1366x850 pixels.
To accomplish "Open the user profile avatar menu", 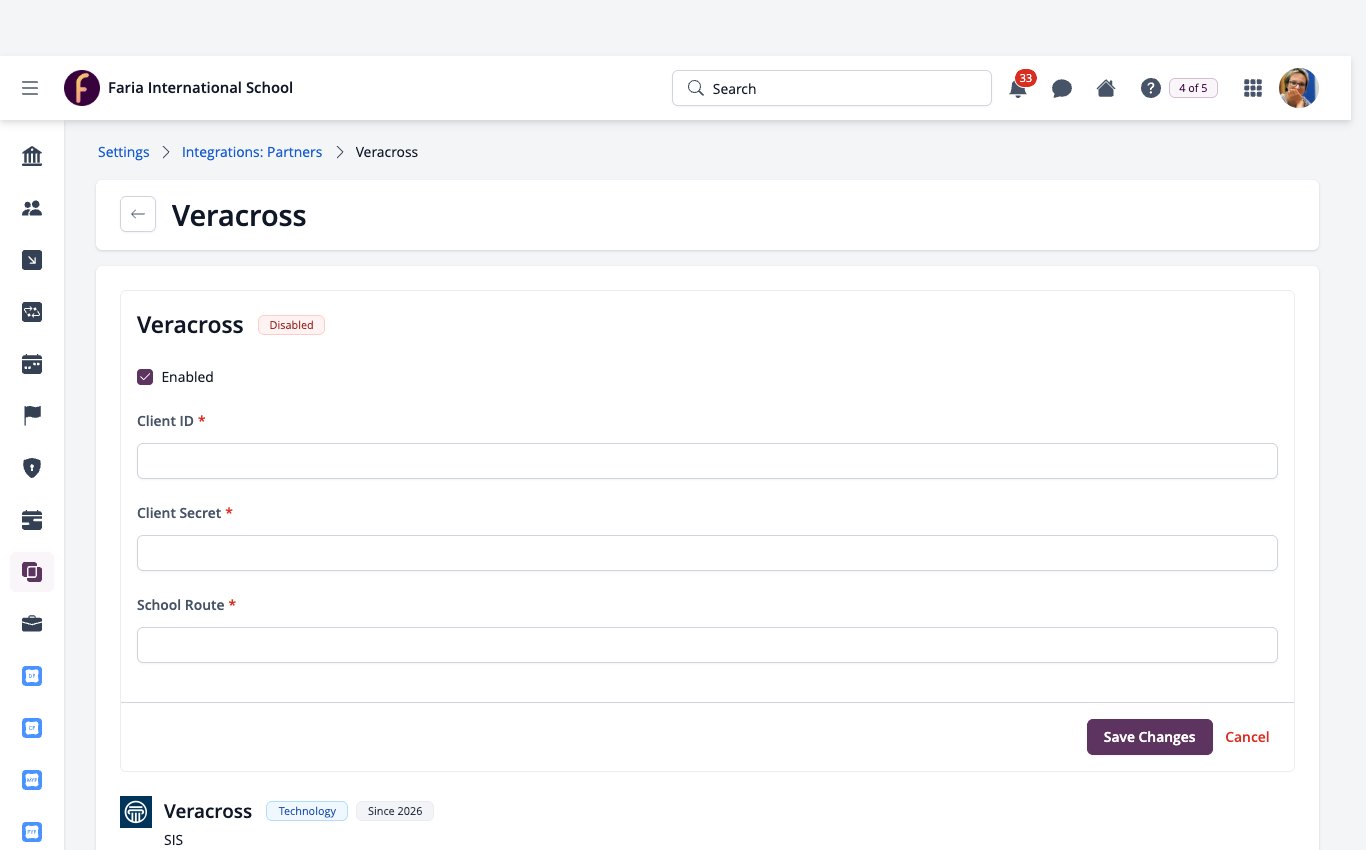I will click(x=1299, y=88).
